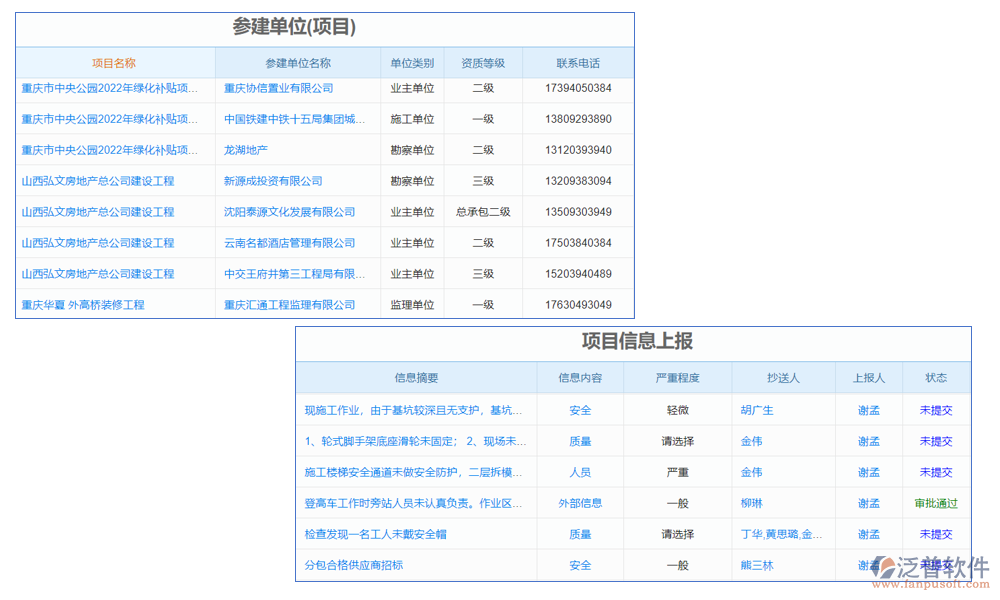This screenshot has width=1000, height=600.
Task: Click the 审批通过 status of the 登高车 row
Action: pos(936,503)
